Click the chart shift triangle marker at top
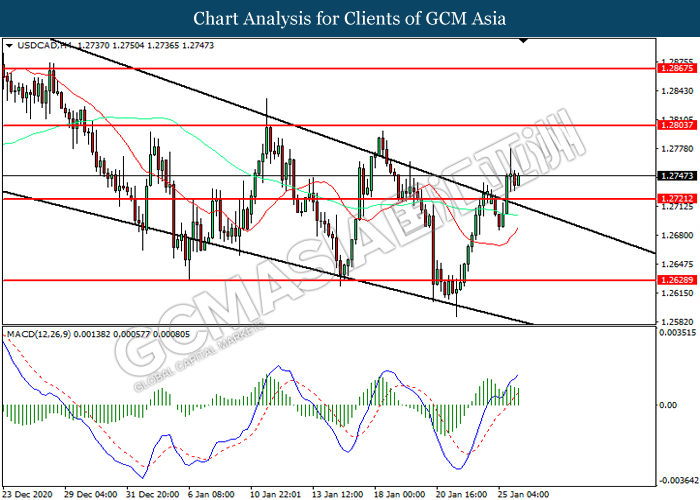The width and height of the screenshot is (700, 500). [522, 43]
